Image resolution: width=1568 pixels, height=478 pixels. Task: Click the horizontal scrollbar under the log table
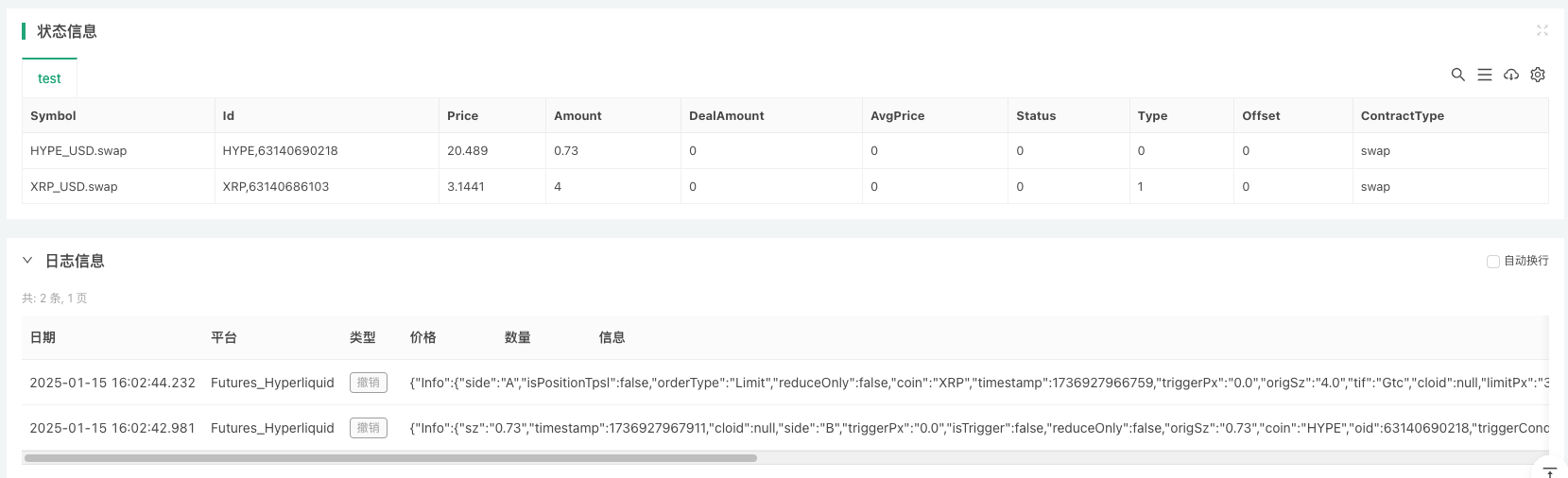tap(390, 458)
